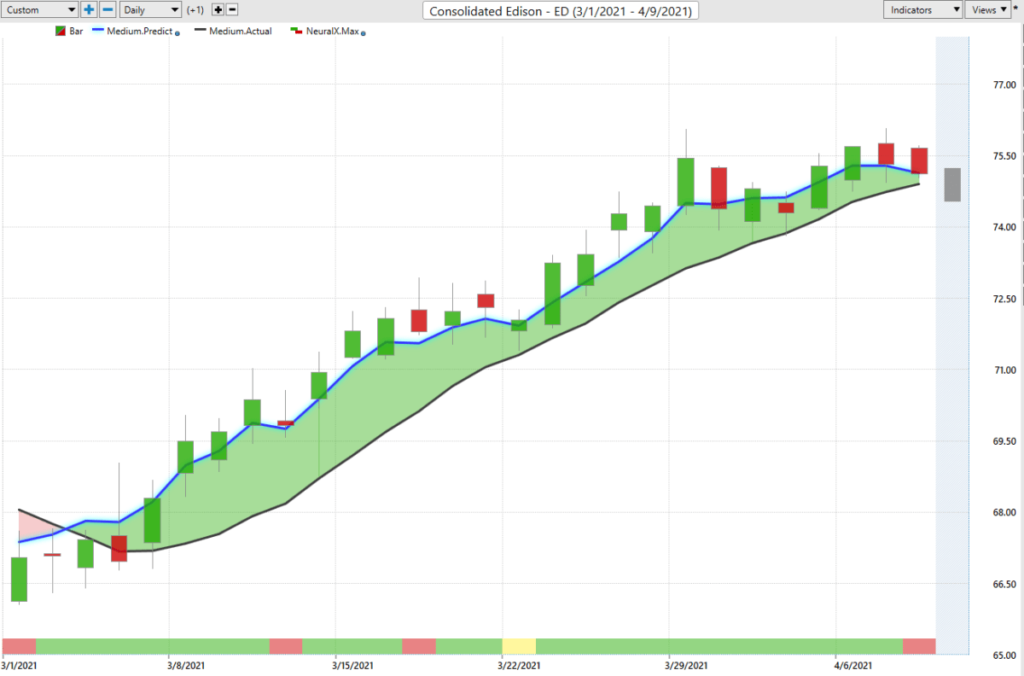The height and width of the screenshot is (676, 1024).
Task: Click the gray forecast candle bar
Action: 952,184
